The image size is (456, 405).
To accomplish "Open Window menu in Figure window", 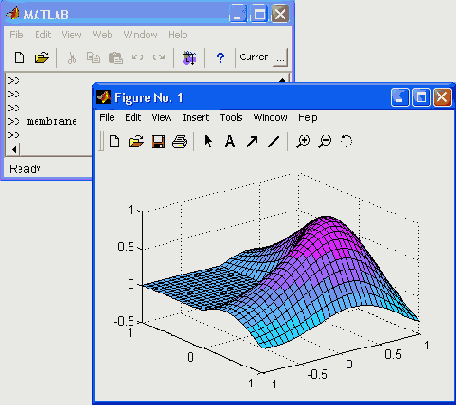I will coord(270,117).
